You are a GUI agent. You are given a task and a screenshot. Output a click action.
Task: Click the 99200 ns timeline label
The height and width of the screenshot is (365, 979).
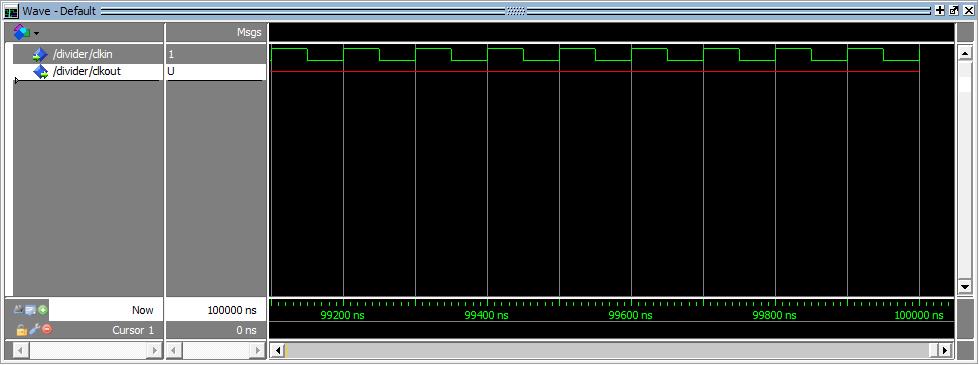tap(342, 315)
